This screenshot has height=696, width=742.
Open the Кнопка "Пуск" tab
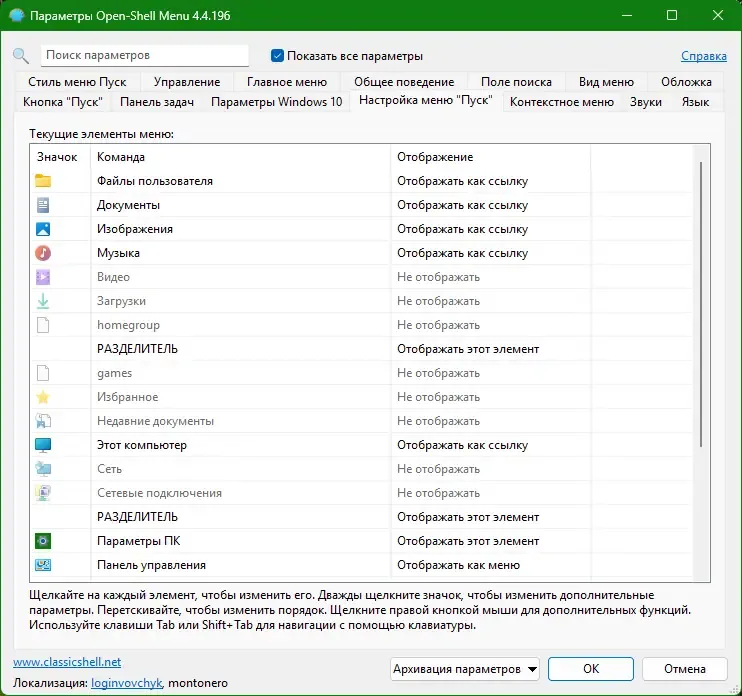coord(62,102)
